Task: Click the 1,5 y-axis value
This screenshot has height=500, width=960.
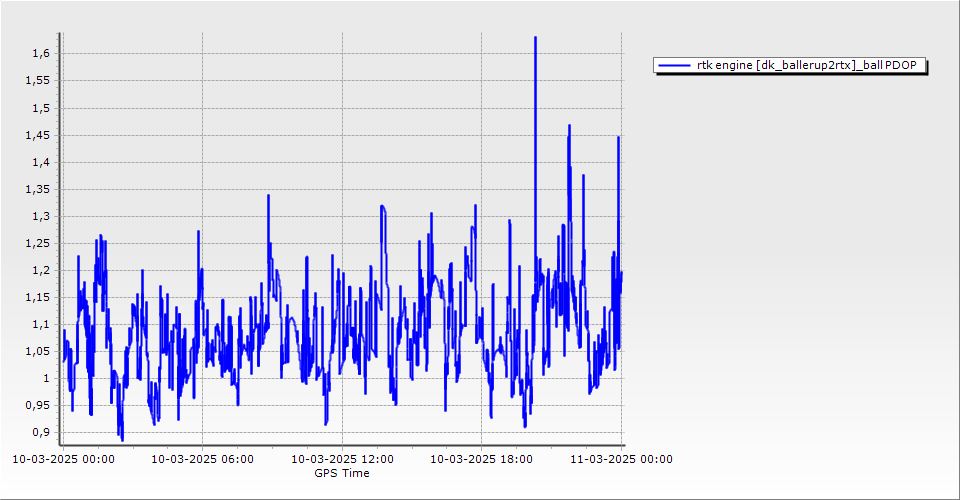Action: click(41, 108)
